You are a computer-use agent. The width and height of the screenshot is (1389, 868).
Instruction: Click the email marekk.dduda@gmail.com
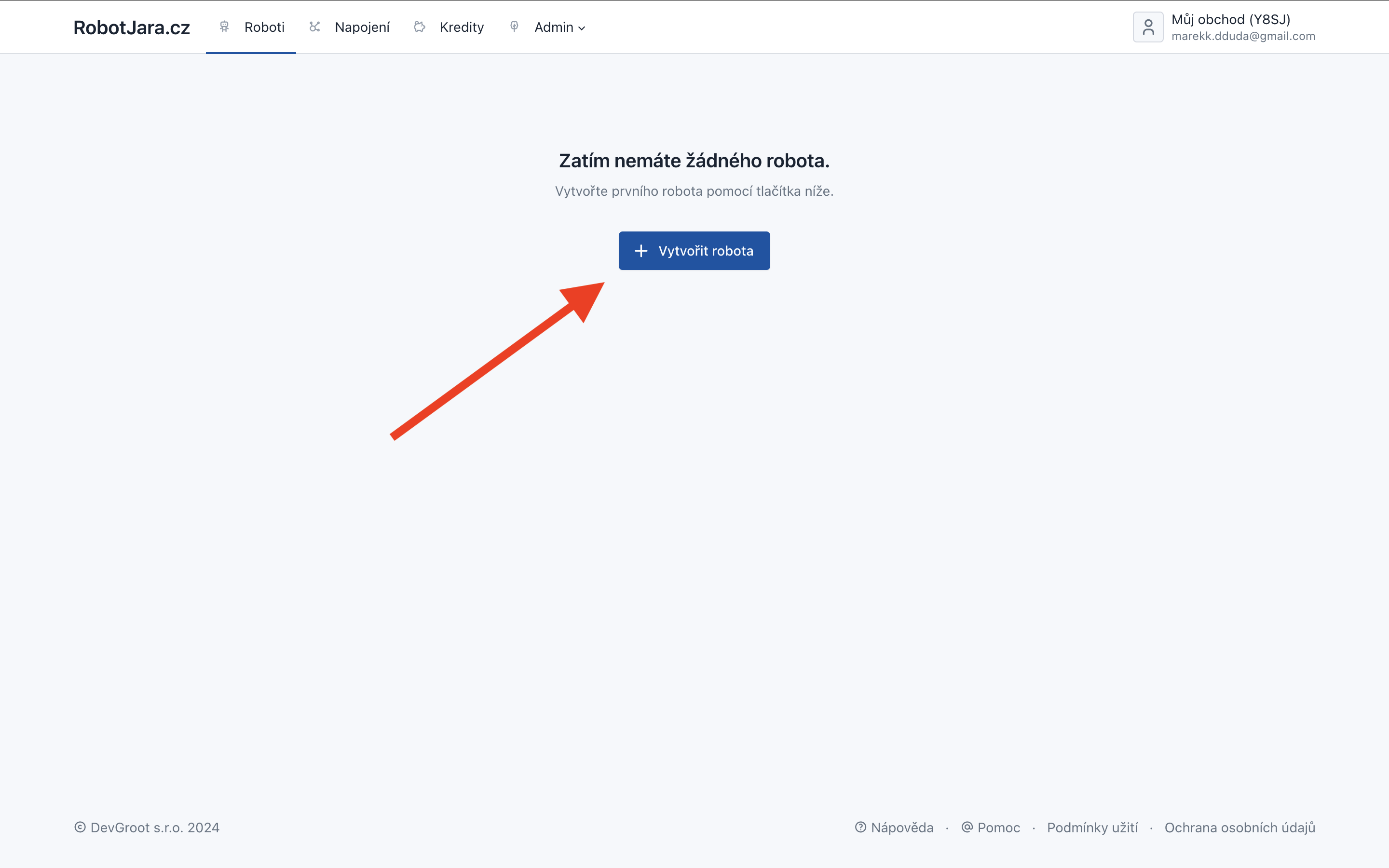(x=1243, y=36)
